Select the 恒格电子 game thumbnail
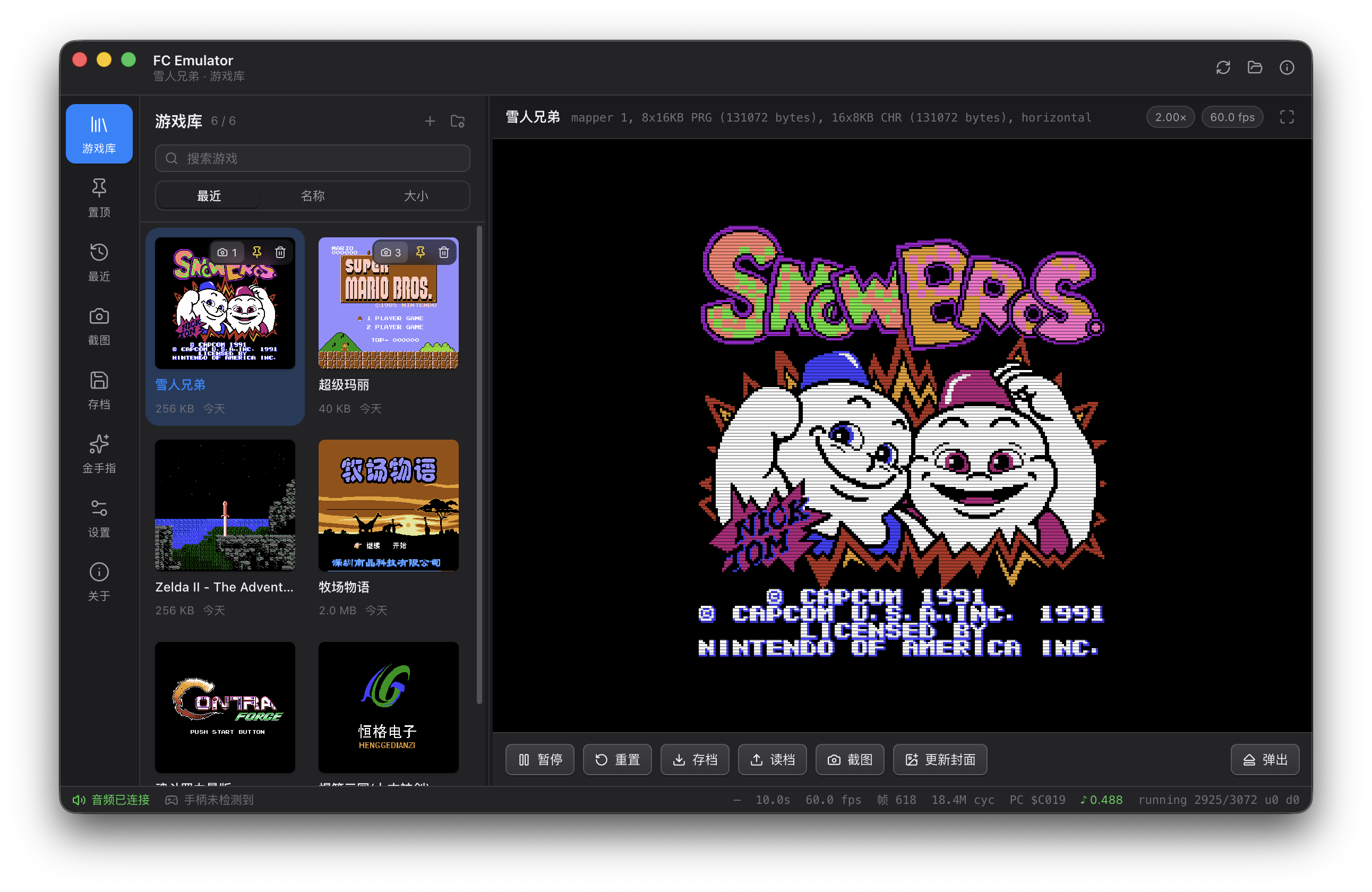This screenshot has width=1372, height=892. coord(389,707)
